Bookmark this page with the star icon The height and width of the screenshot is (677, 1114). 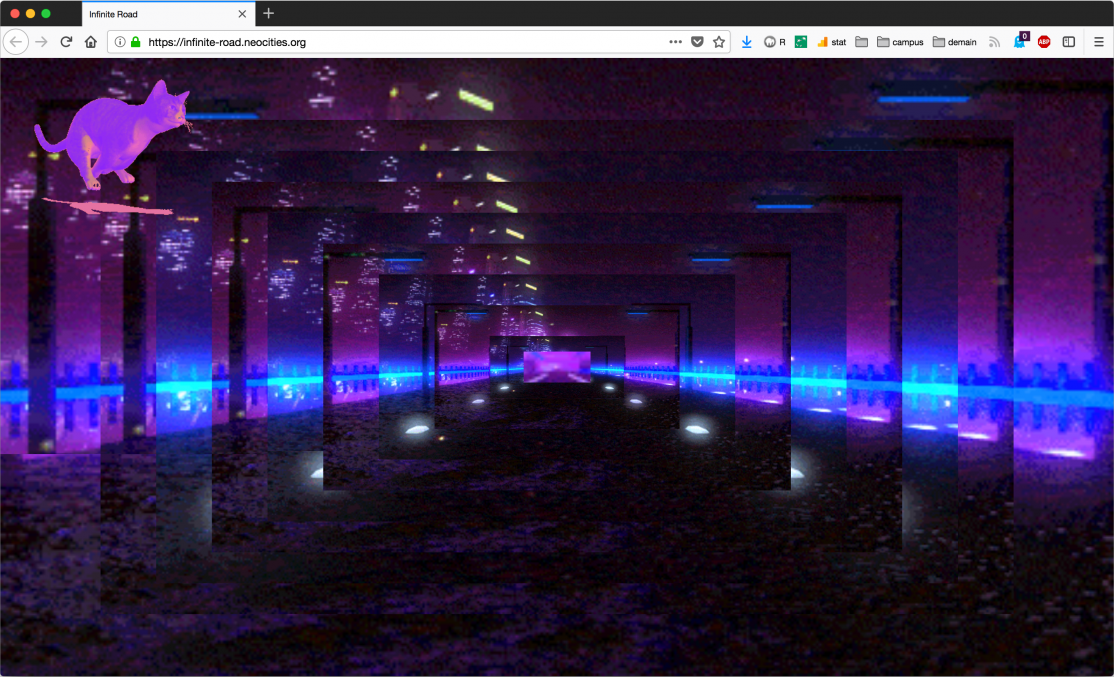click(718, 42)
